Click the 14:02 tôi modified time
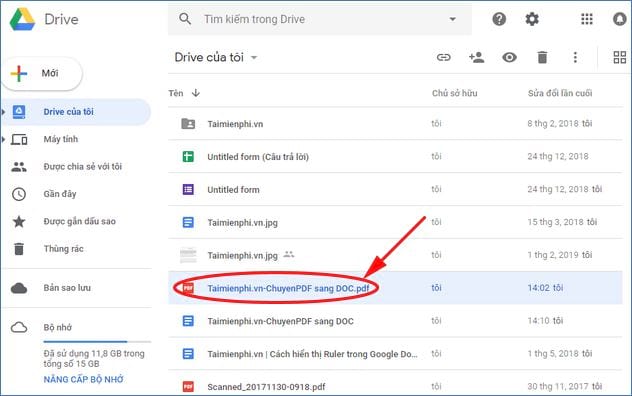This screenshot has height=396, width=632. [x=545, y=288]
